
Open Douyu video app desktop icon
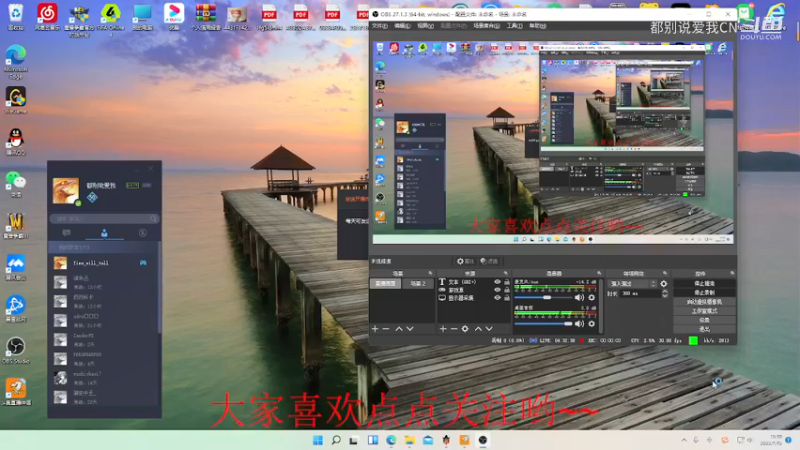(x=173, y=16)
